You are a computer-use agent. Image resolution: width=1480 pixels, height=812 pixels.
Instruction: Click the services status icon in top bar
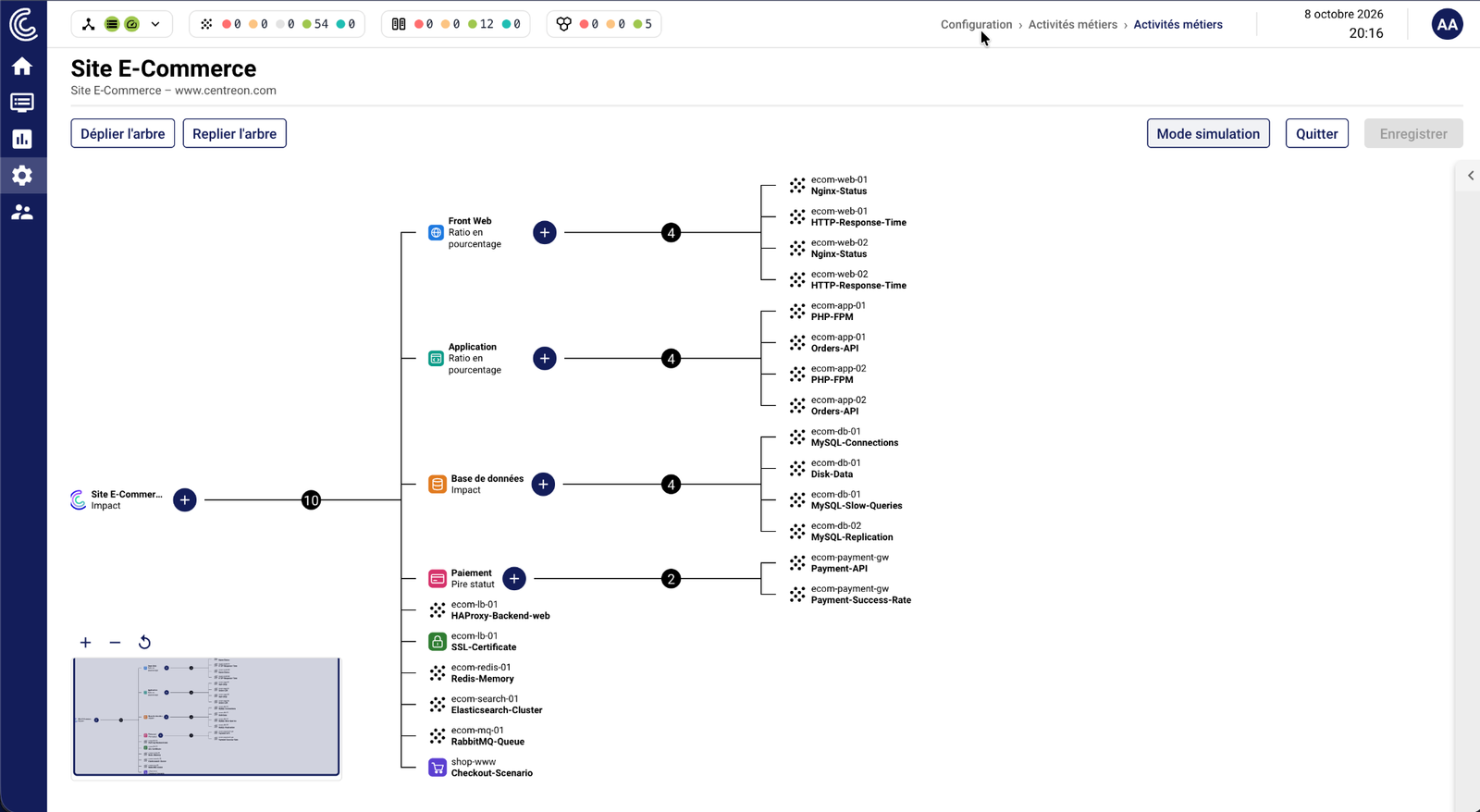click(x=206, y=24)
